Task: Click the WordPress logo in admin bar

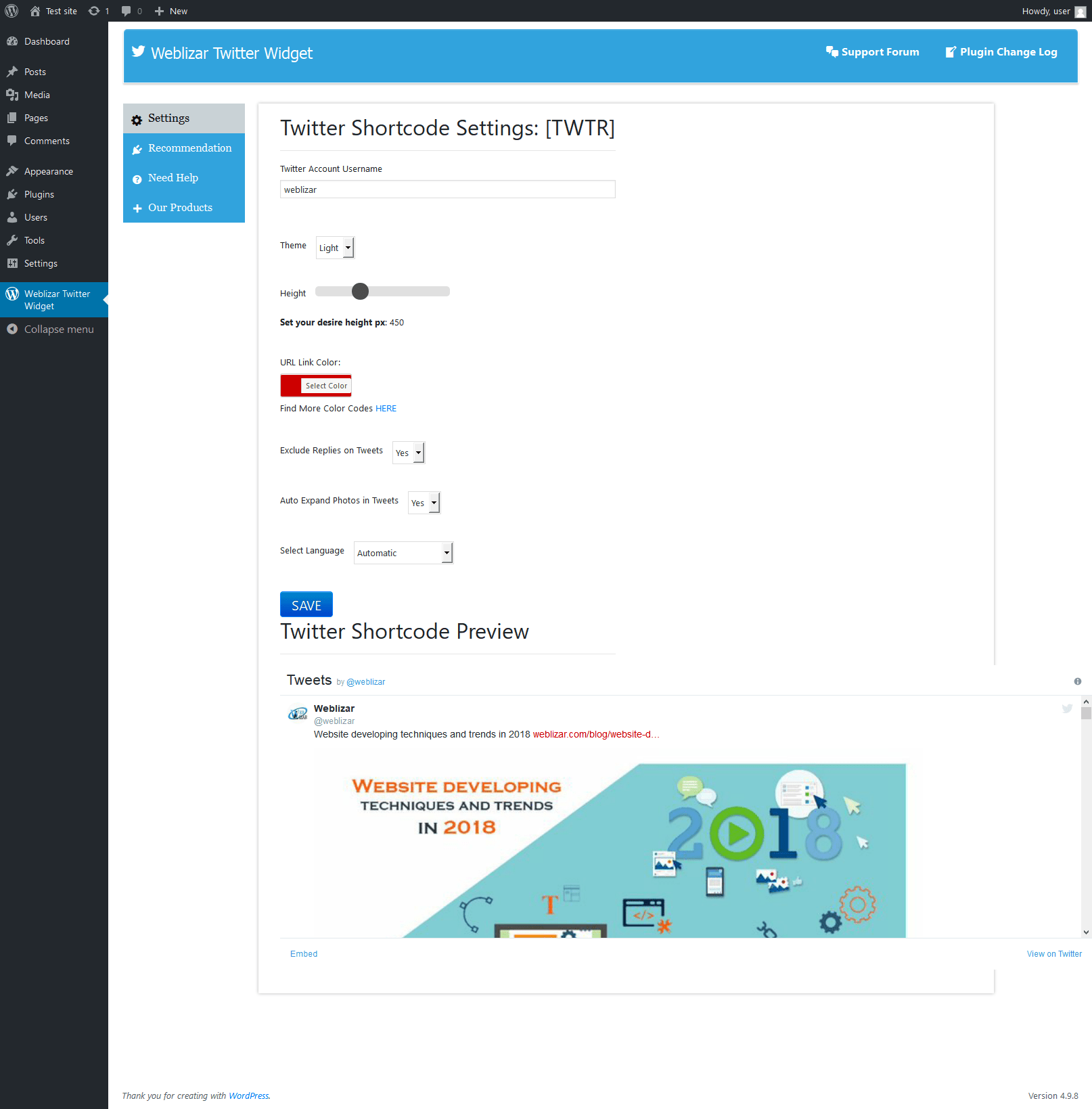Action: tap(12, 11)
